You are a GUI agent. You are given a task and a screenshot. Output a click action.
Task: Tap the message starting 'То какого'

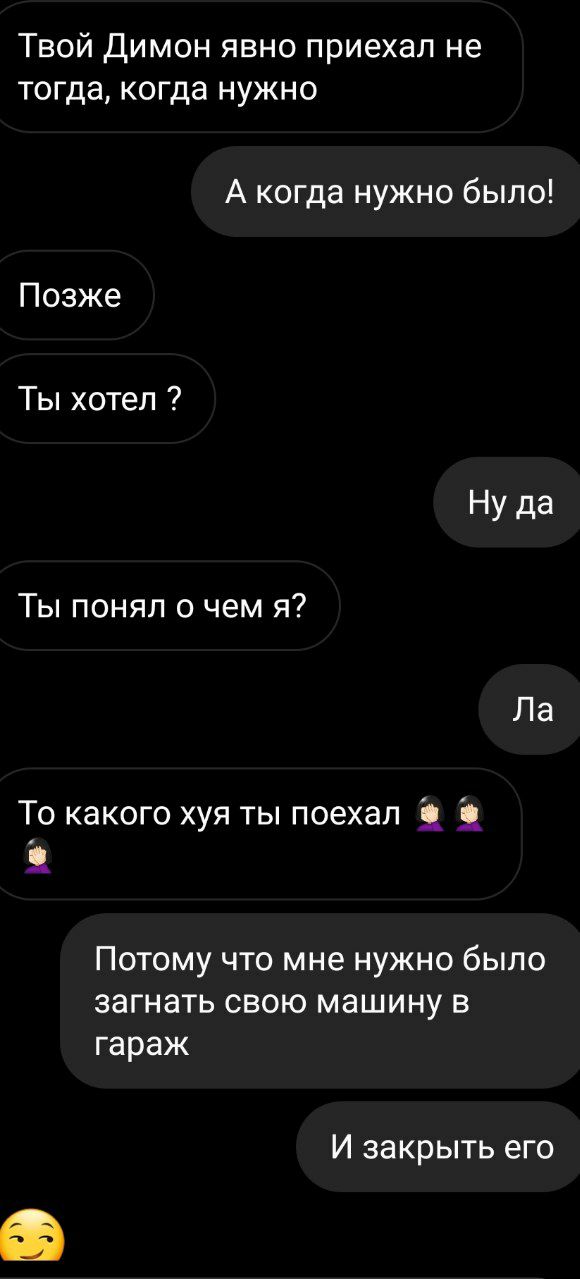(x=260, y=834)
